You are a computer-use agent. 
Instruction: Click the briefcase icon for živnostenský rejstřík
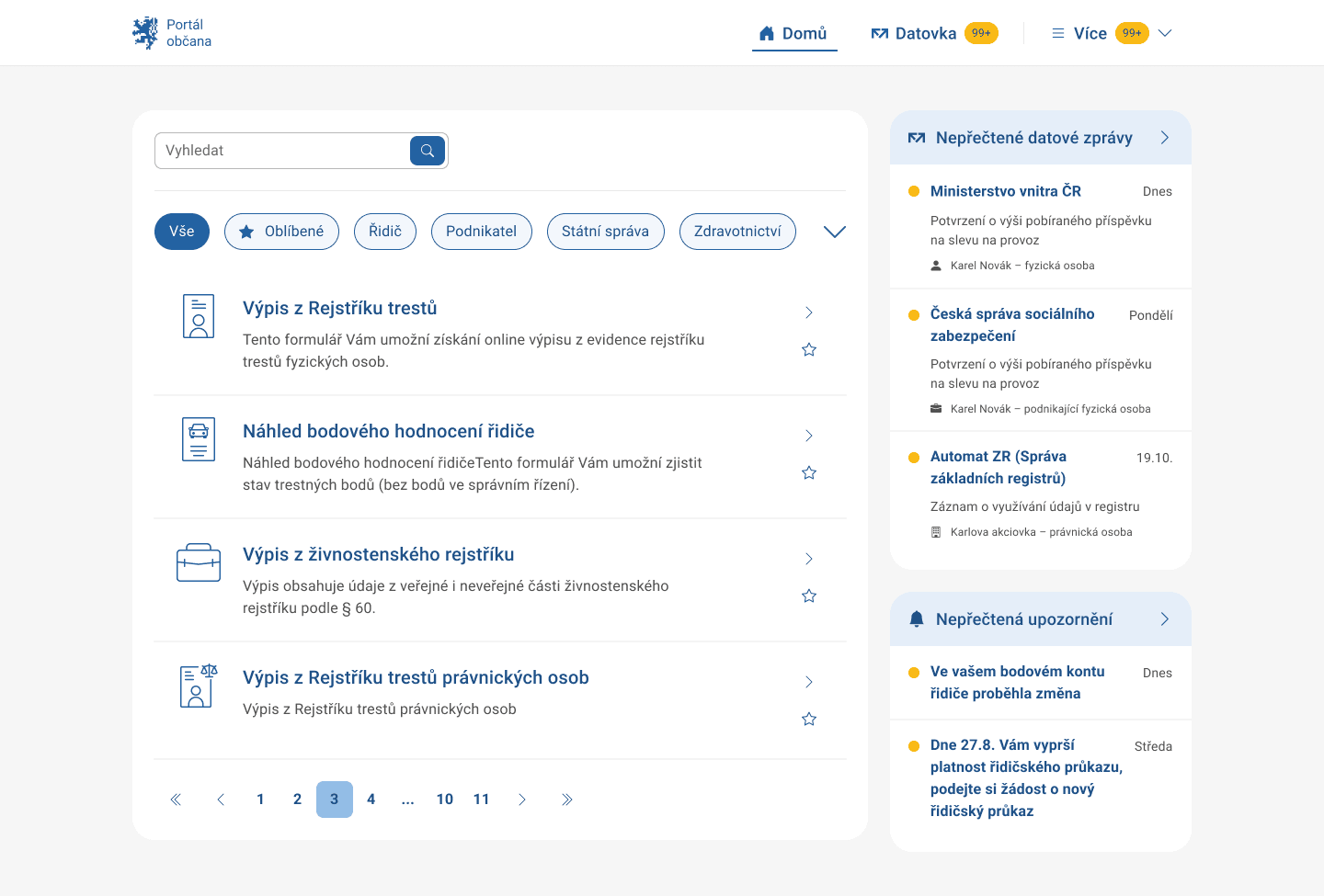[198, 561]
